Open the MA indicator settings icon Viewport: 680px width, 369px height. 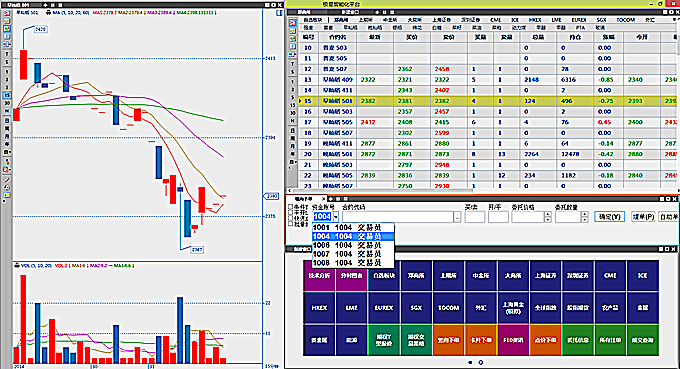click(x=49, y=13)
